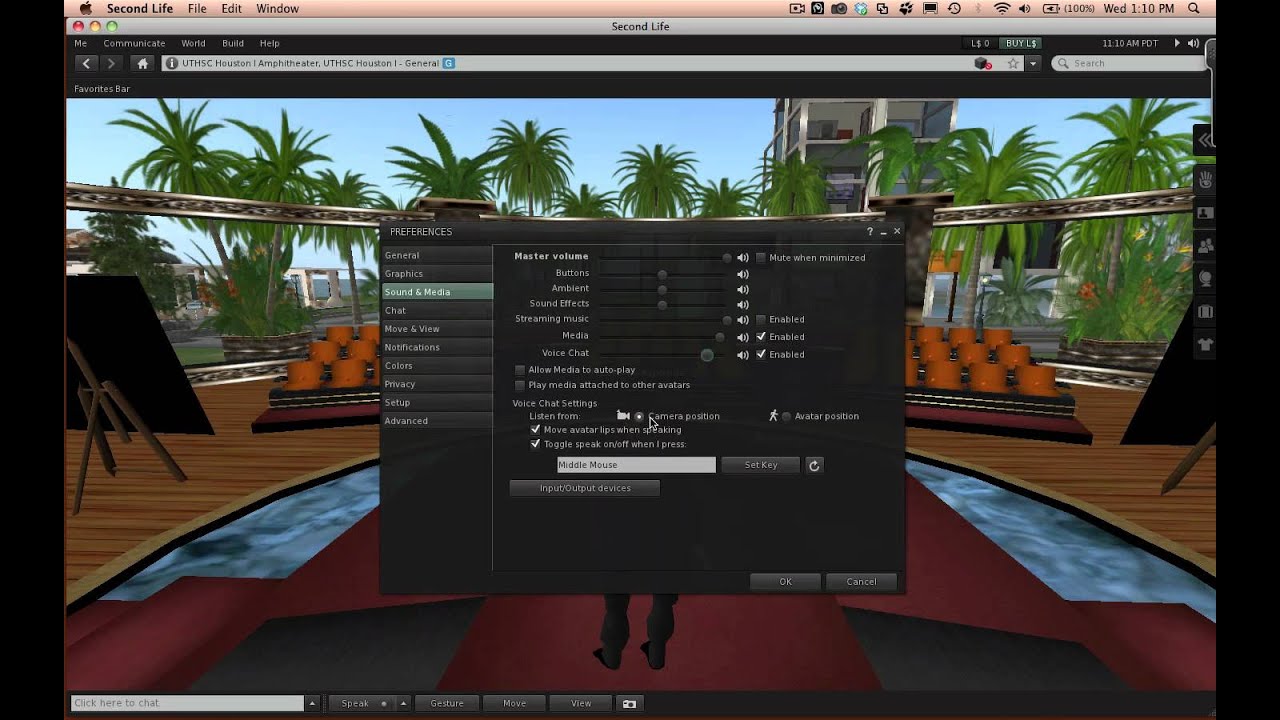This screenshot has height=720, width=1280.
Task: Open Preferences help question mark
Action: 869,231
